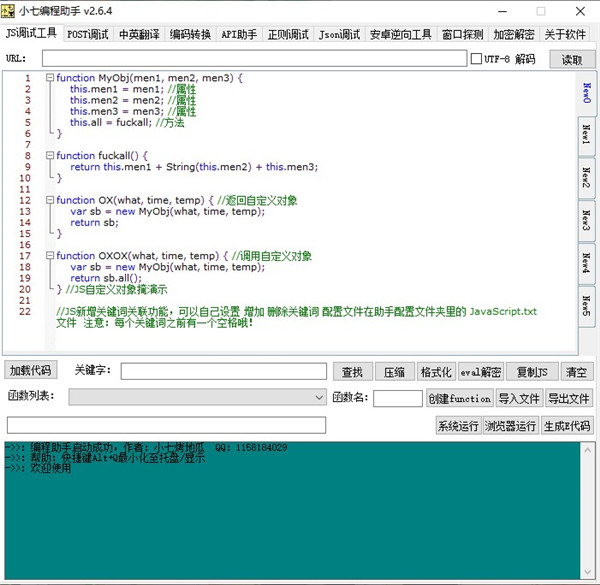Collapse the fuckall function fold marker
Screen dimensions: 600x585
coord(50,155)
